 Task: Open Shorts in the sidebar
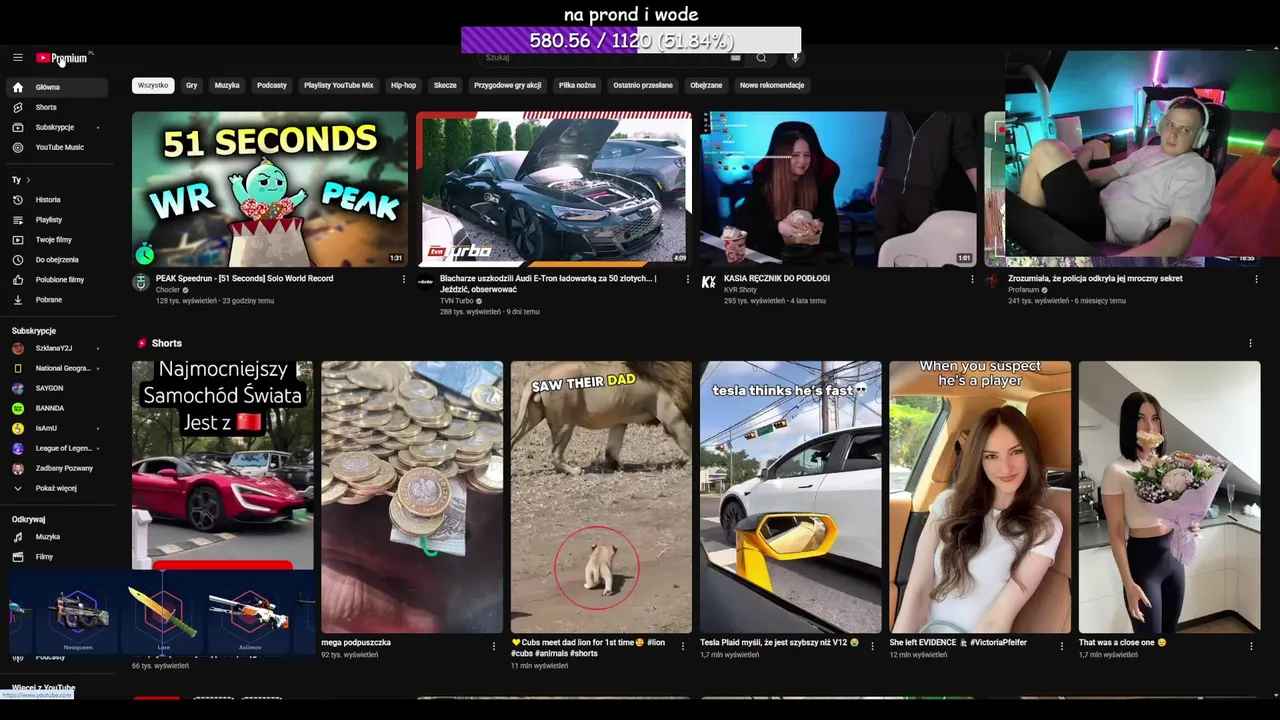pyautogui.click(x=58, y=107)
